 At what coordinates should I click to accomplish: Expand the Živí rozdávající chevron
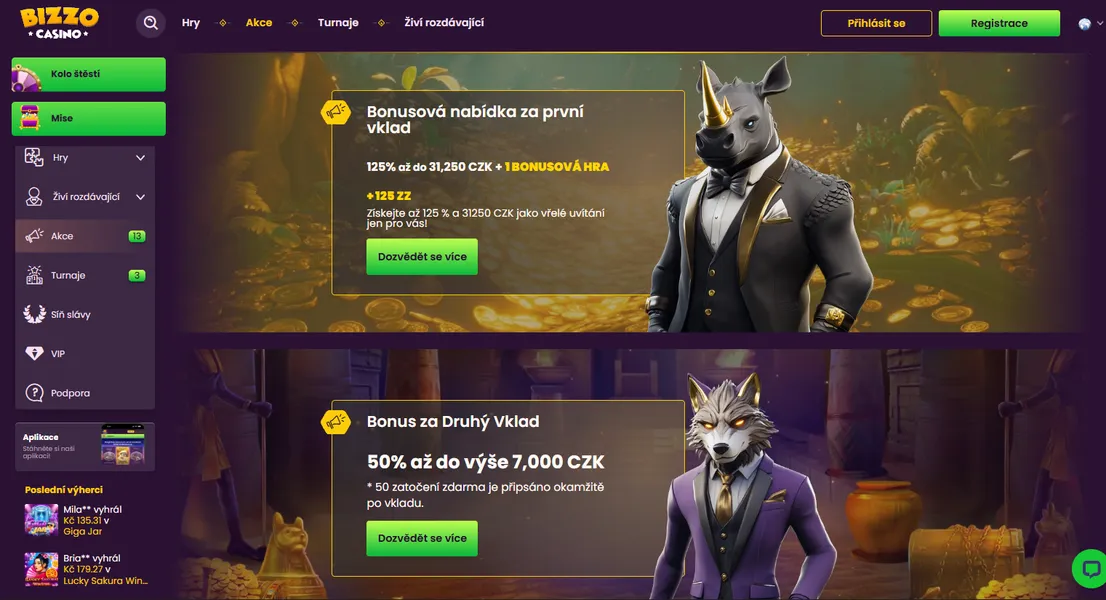(x=140, y=197)
